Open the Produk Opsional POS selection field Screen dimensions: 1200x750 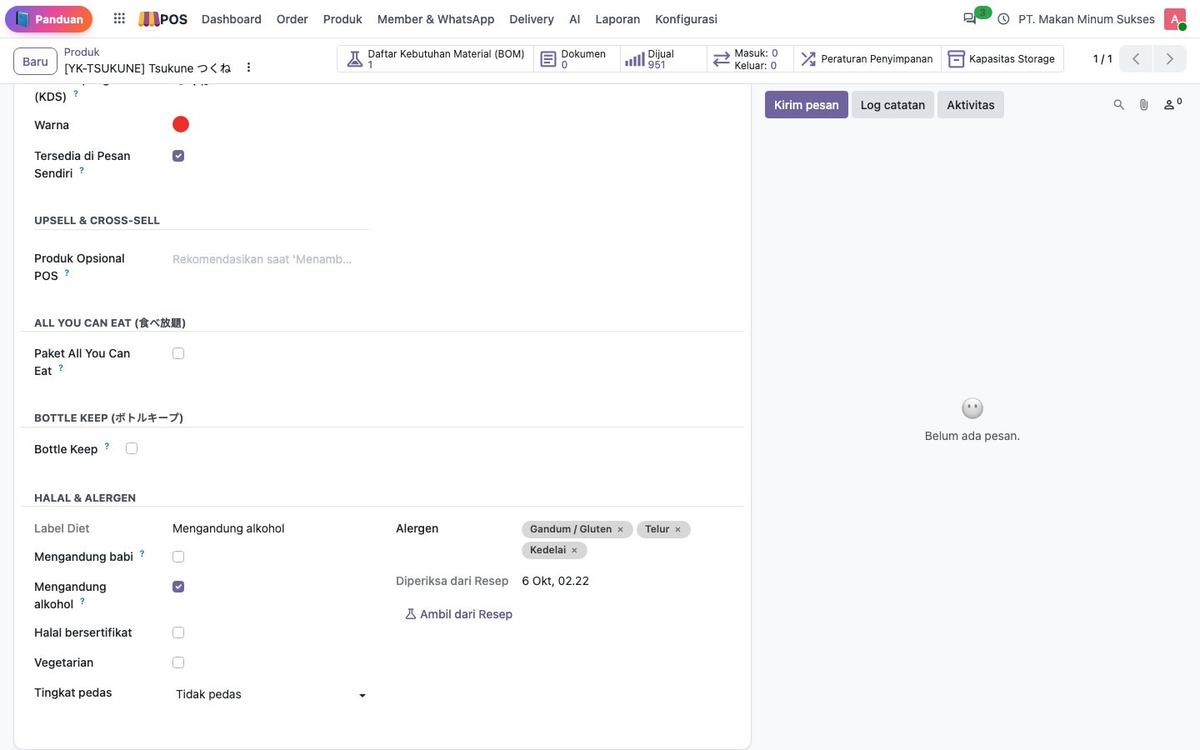click(x=271, y=259)
